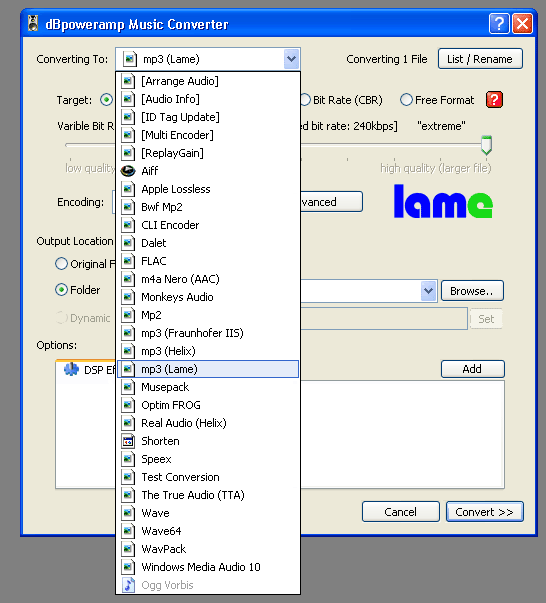Click the Convert >> button
The width and height of the screenshot is (546, 603).
(x=484, y=512)
